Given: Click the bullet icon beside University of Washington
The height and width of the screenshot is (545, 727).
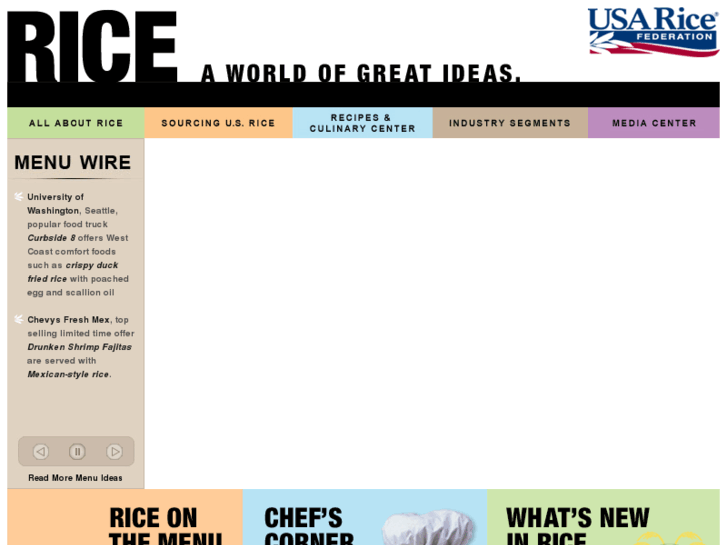Looking at the screenshot, I should point(19,197).
